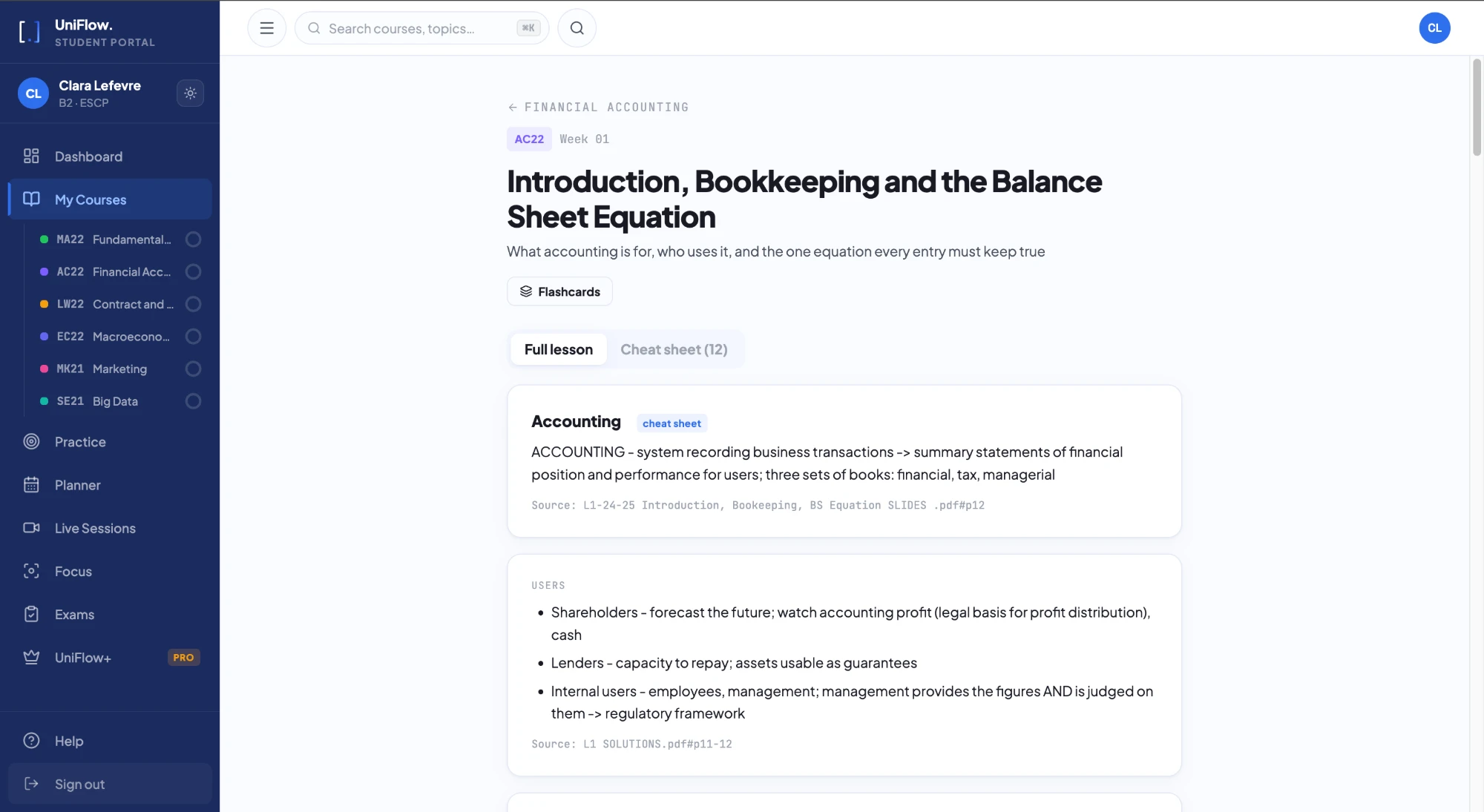Image resolution: width=1484 pixels, height=812 pixels.
Task: Open the Focus mode icon
Action: pyautogui.click(x=31, y=571)
